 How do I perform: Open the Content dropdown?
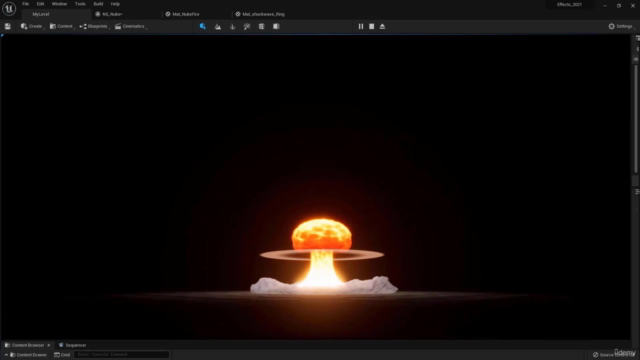[62, 26]
